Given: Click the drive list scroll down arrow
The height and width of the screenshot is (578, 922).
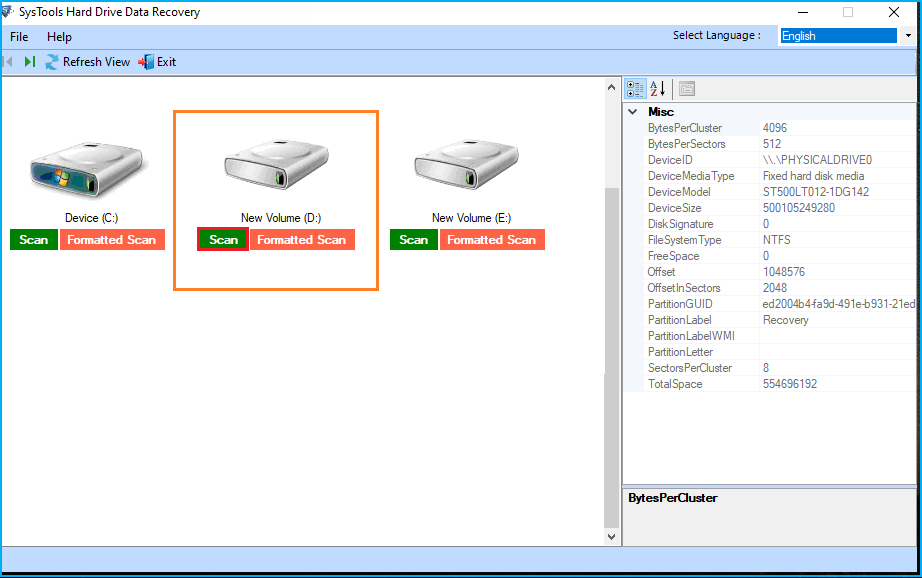Looking at the screenshot, I should 612,536.
